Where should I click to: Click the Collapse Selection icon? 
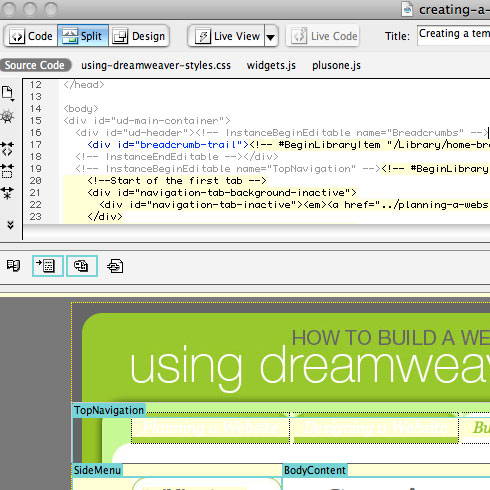[x=7, y=171]
